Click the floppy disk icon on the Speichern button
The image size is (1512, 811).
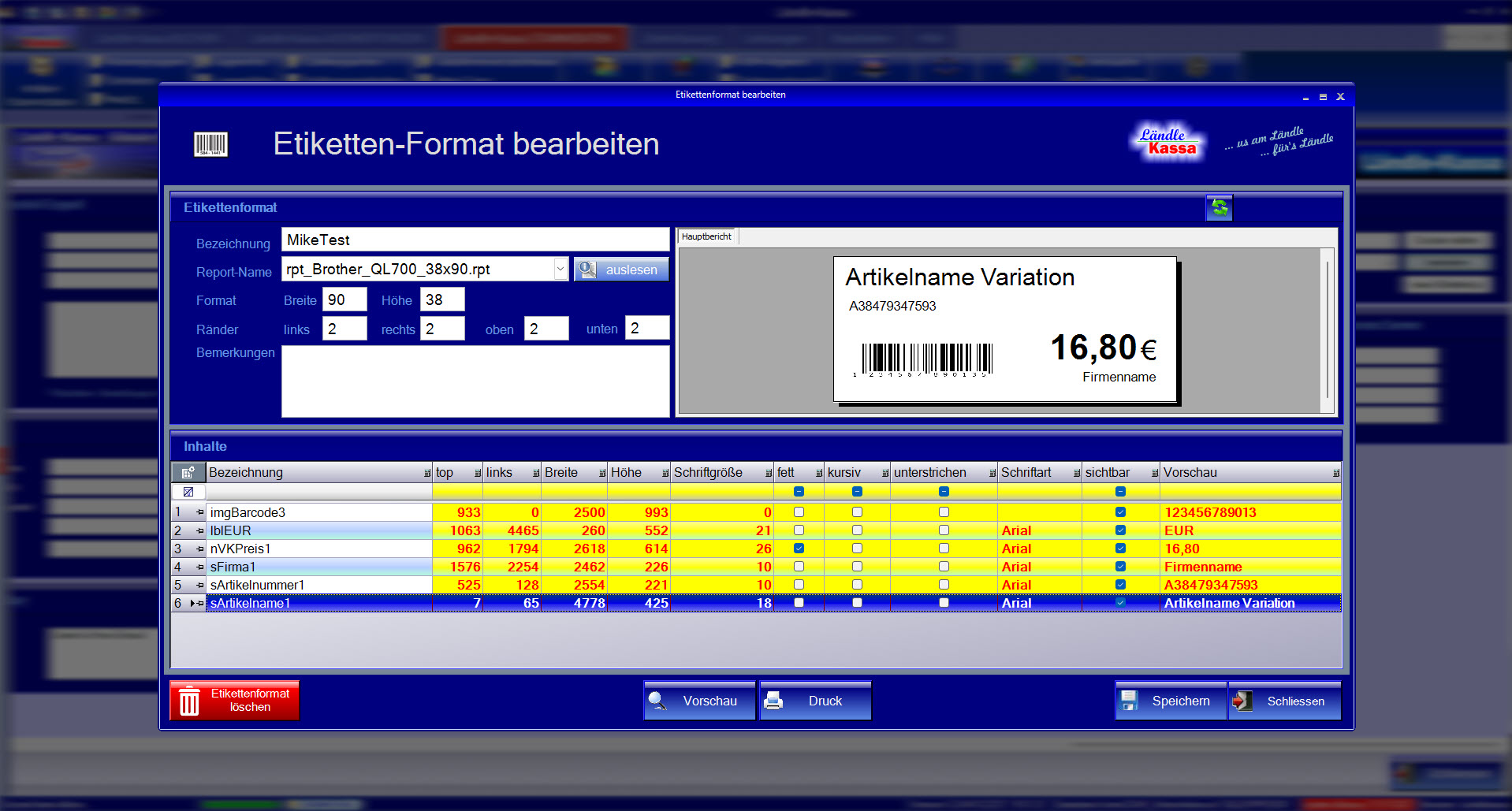(1130, 701)
